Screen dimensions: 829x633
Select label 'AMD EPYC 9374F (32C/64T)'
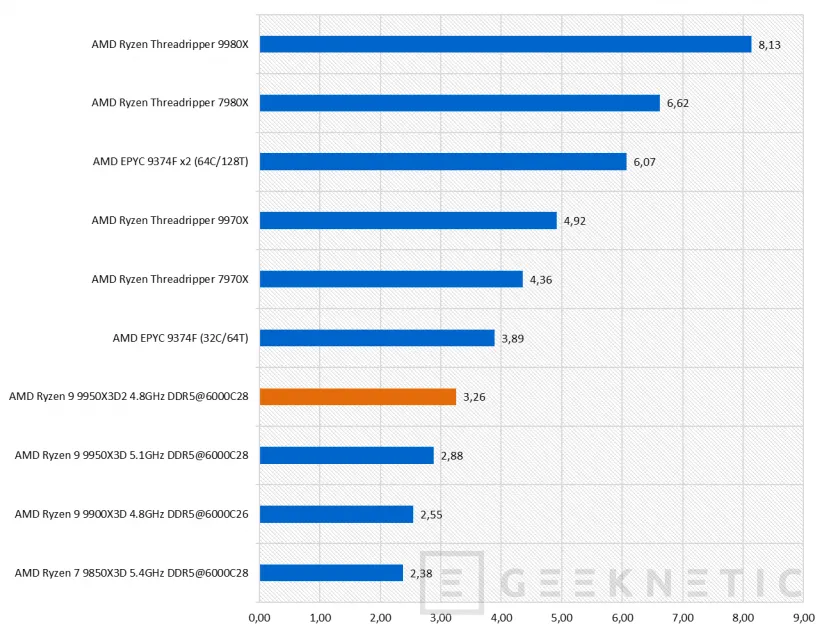point(180,338)
